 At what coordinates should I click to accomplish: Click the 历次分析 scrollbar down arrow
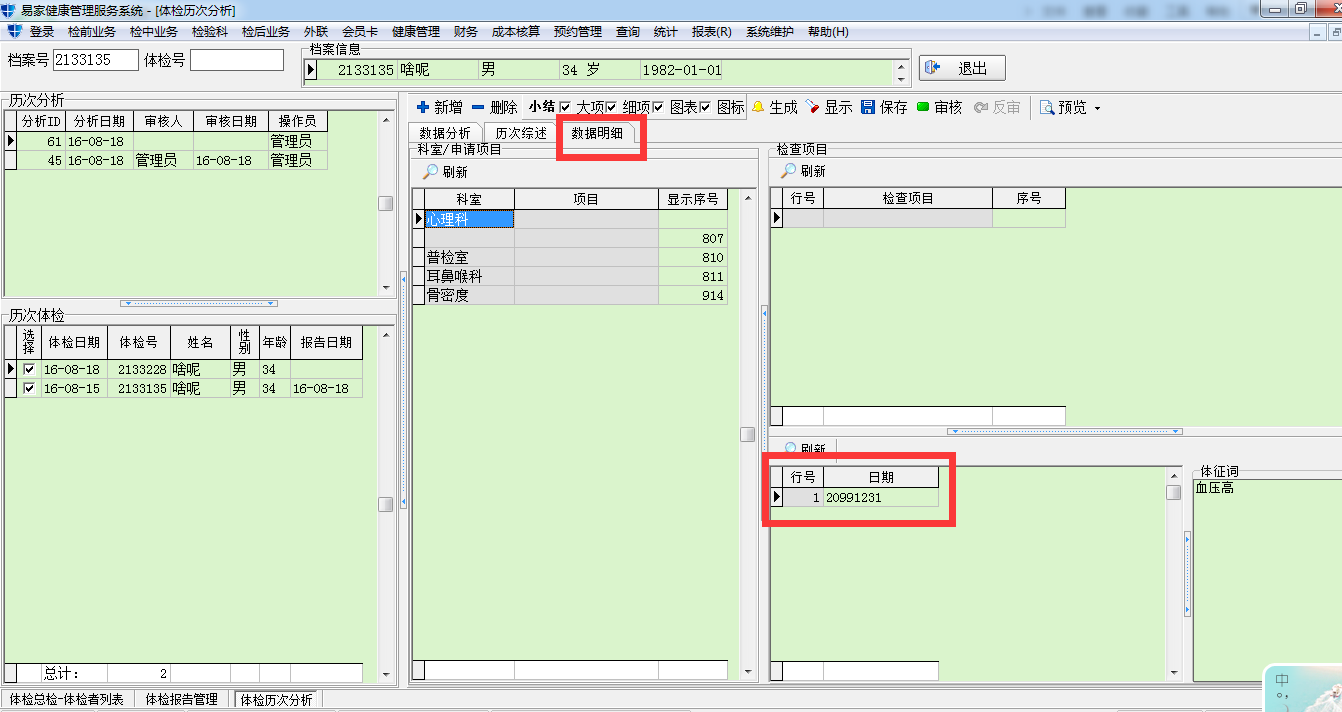(385, 288)
